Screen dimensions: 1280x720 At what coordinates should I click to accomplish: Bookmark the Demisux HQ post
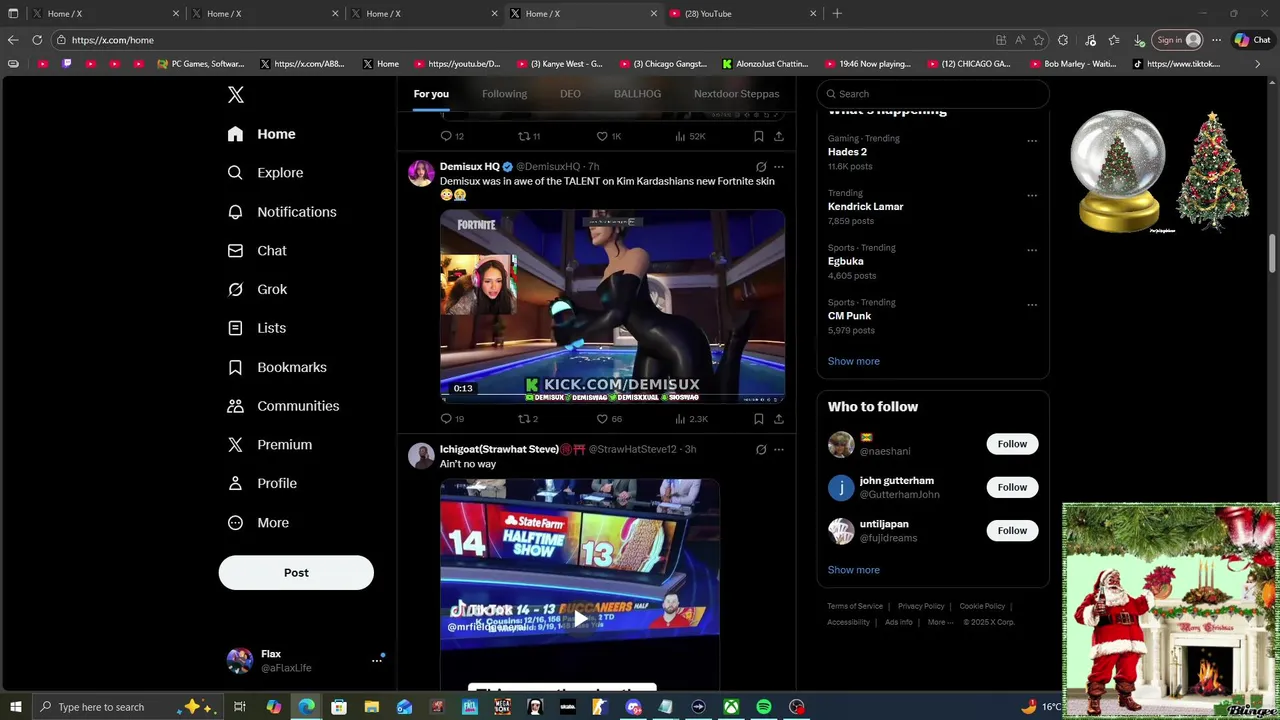point(759,419)
